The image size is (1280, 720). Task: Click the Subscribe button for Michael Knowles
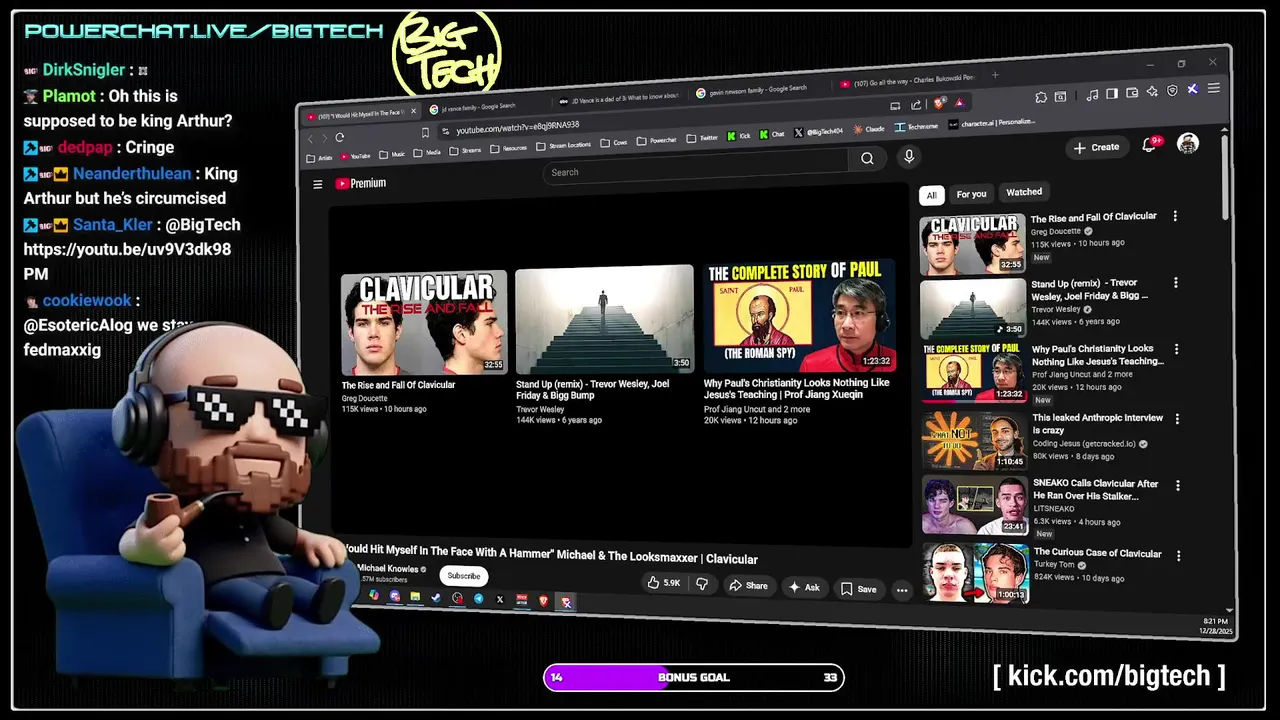coord(464,576)
